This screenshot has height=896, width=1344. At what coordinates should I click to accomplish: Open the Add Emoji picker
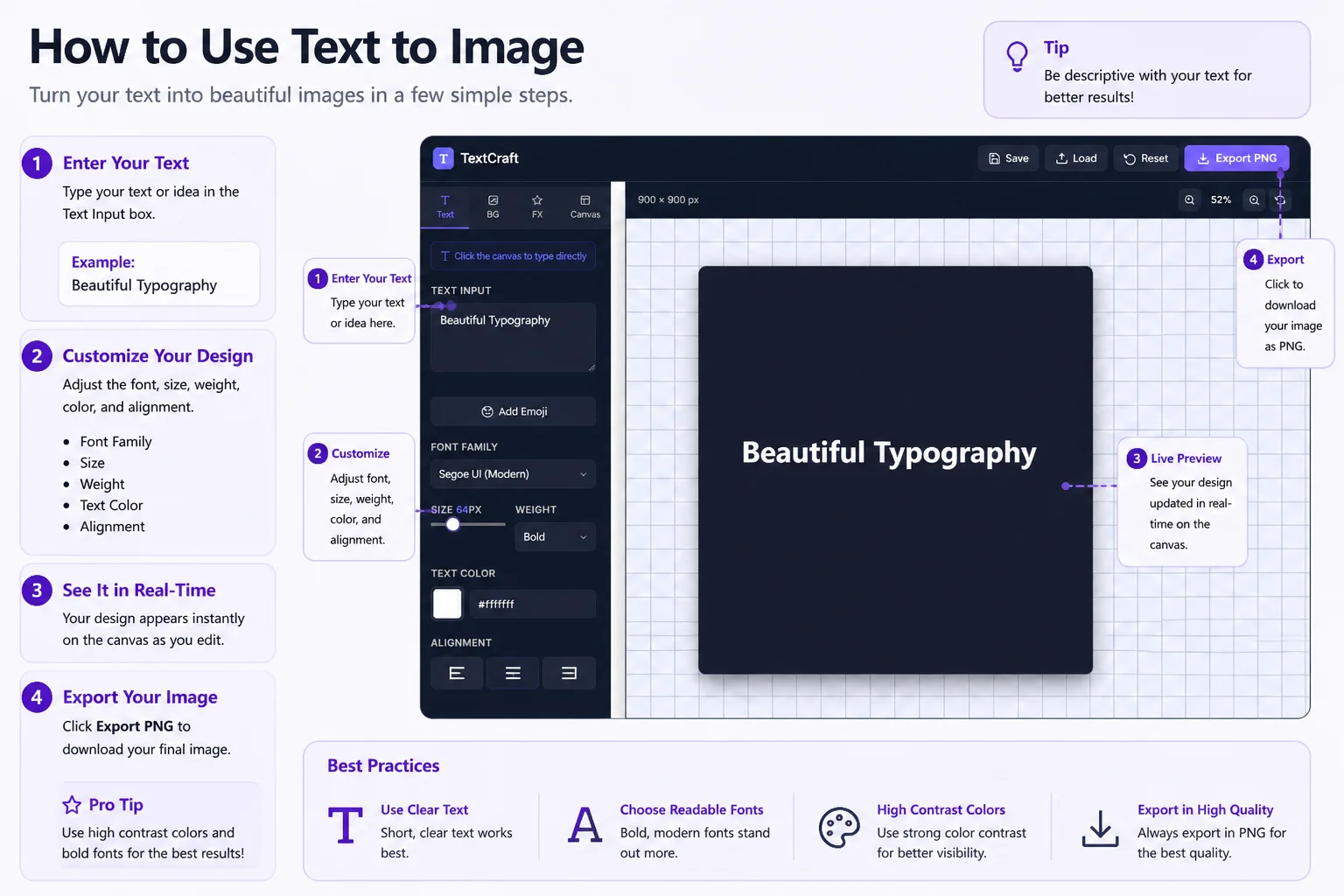click(513, 411)
